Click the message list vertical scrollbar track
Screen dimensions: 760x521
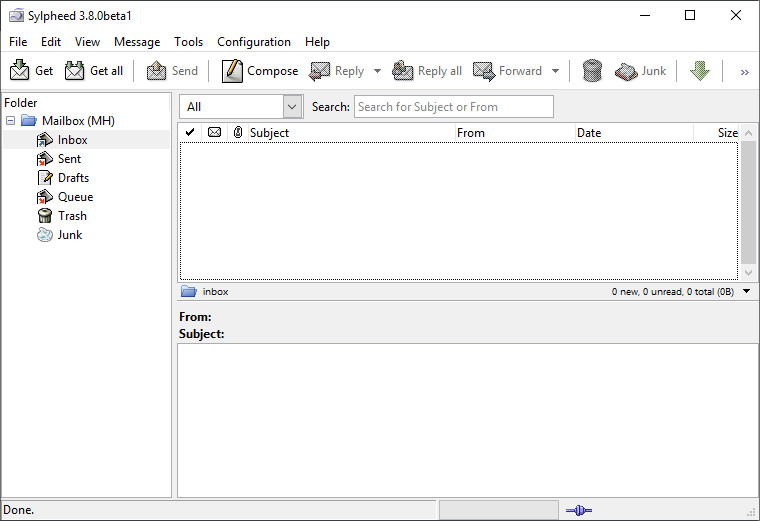coord(748,203)
